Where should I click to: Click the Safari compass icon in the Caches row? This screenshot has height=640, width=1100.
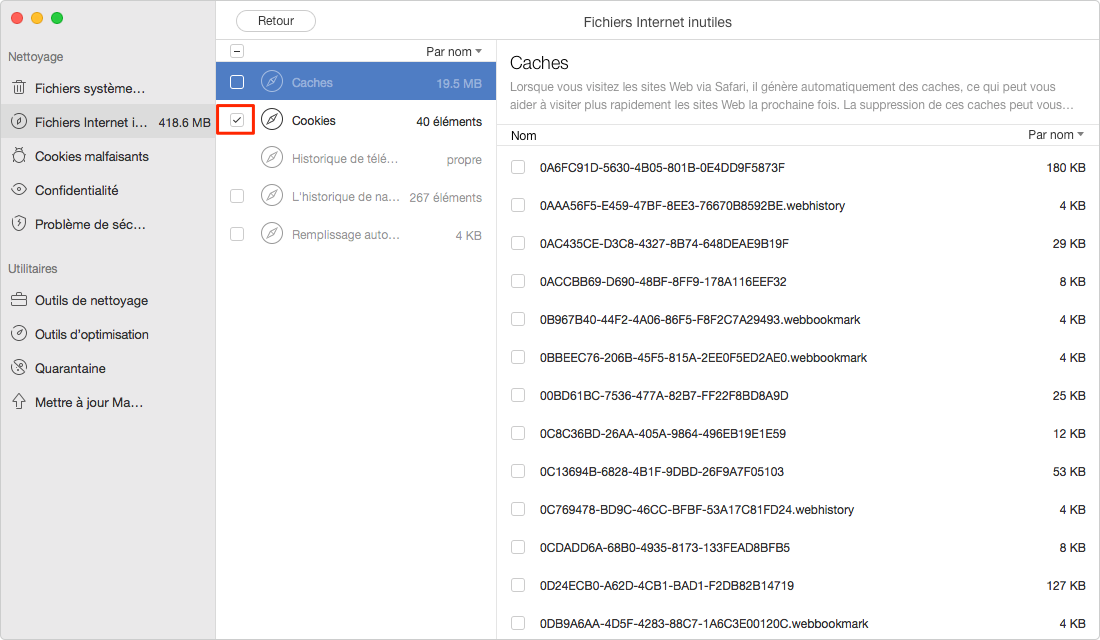(272, 81)
